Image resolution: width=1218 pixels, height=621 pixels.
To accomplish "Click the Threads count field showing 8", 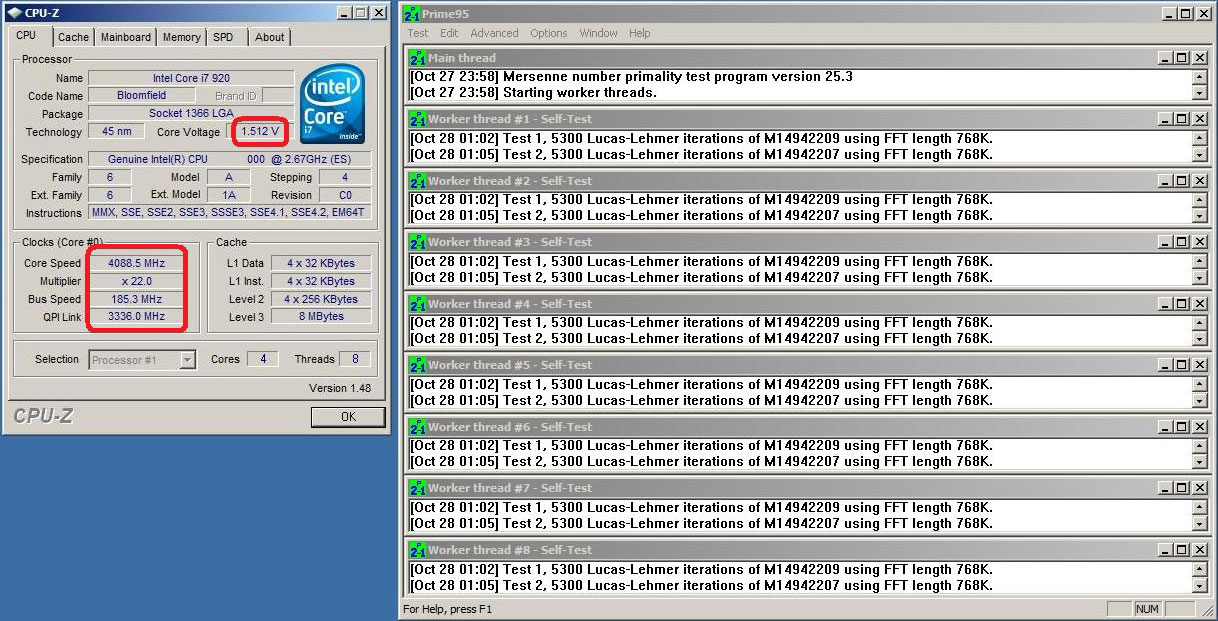I will (355, 359).
